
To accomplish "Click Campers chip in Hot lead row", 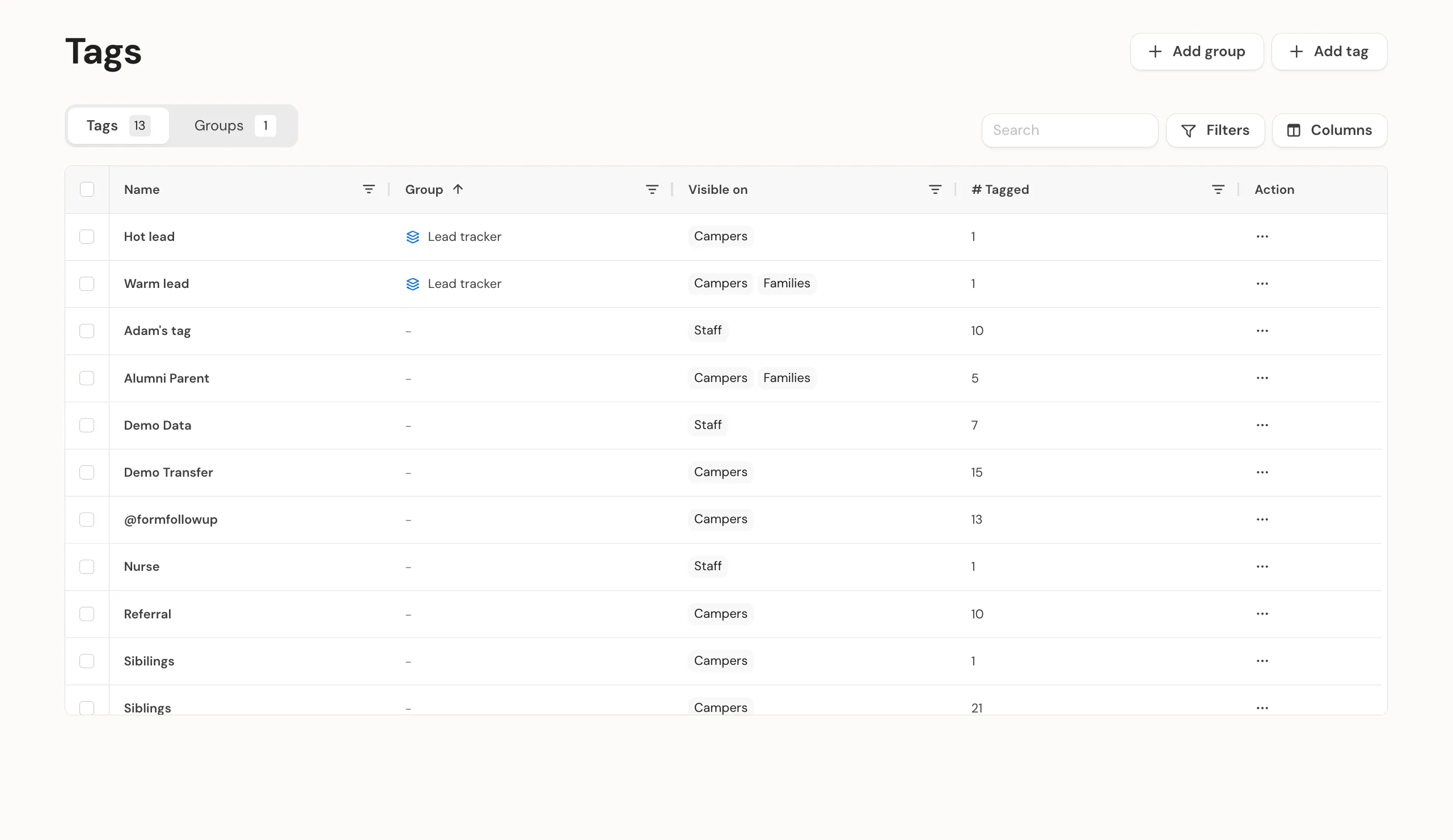I will pyautogui.click(x=720, y=236).
